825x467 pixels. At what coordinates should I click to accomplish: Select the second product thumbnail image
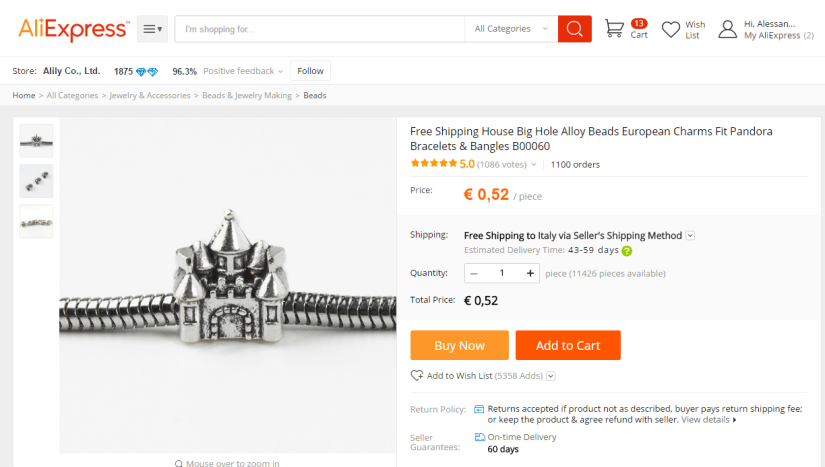pyautogui.click(x=37, y=181)
